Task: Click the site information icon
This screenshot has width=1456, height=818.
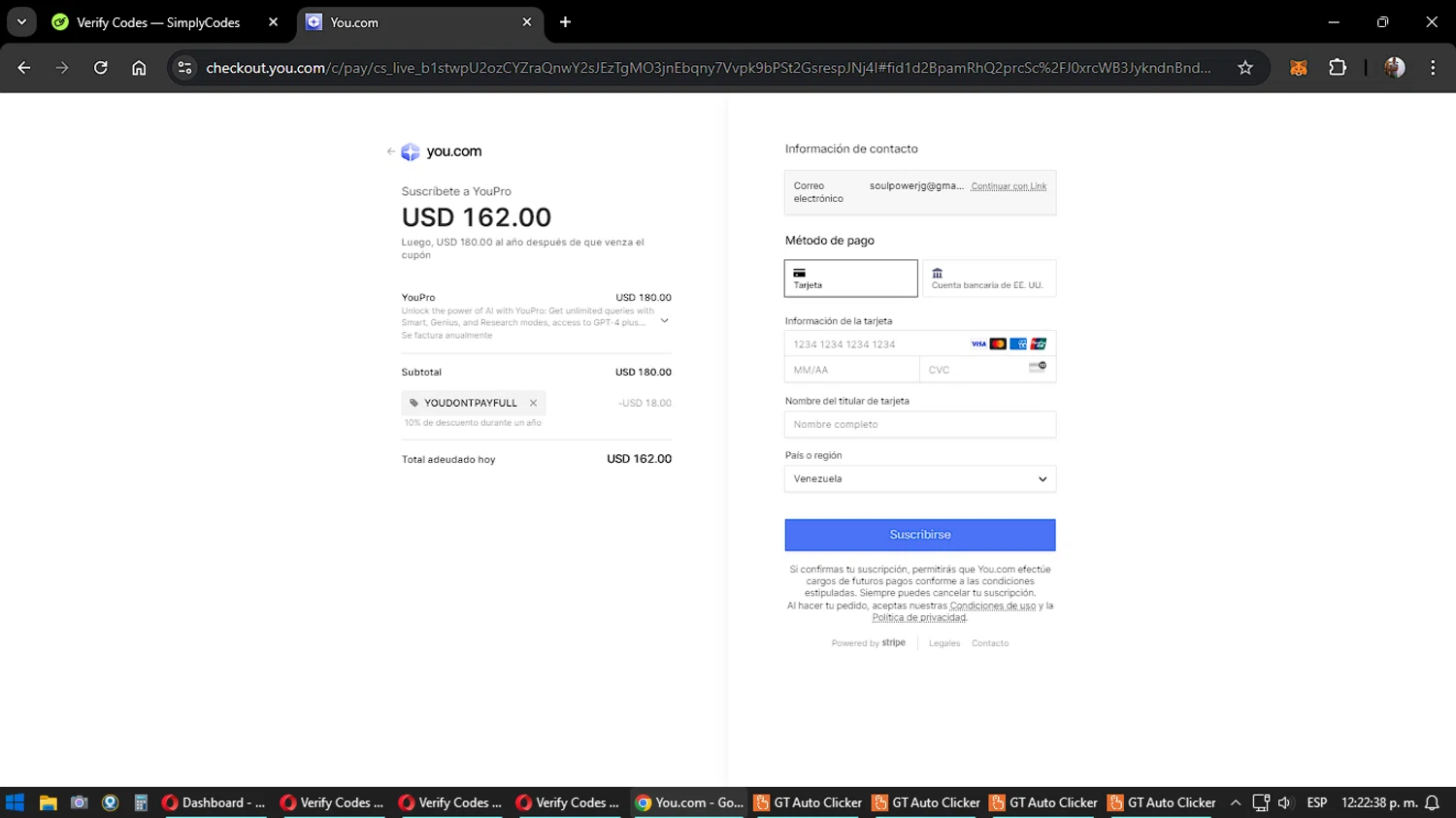Action: 185,68
